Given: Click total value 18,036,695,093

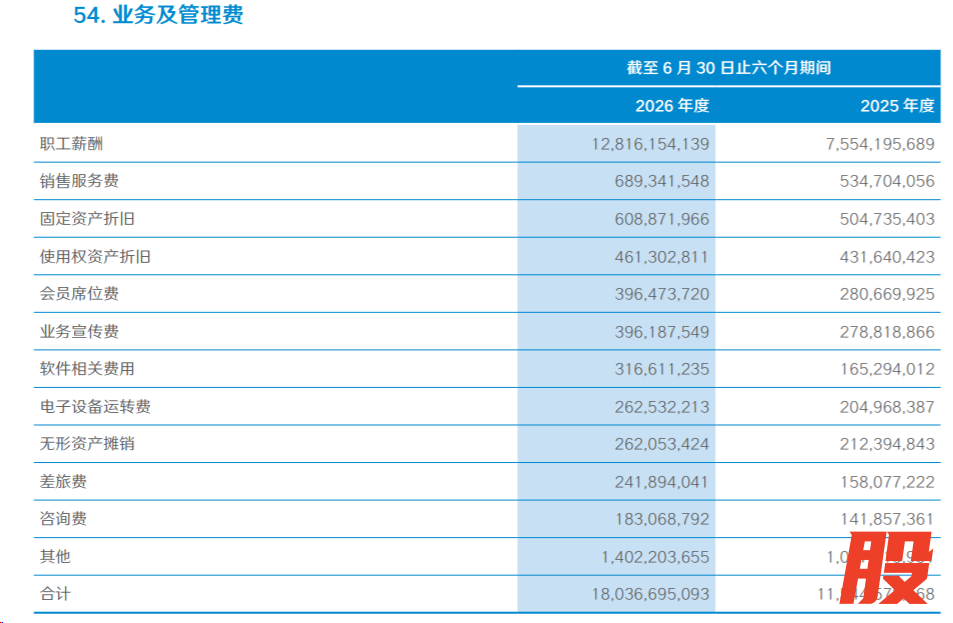Looking at the screenshot, I should [x=650, y=594].
